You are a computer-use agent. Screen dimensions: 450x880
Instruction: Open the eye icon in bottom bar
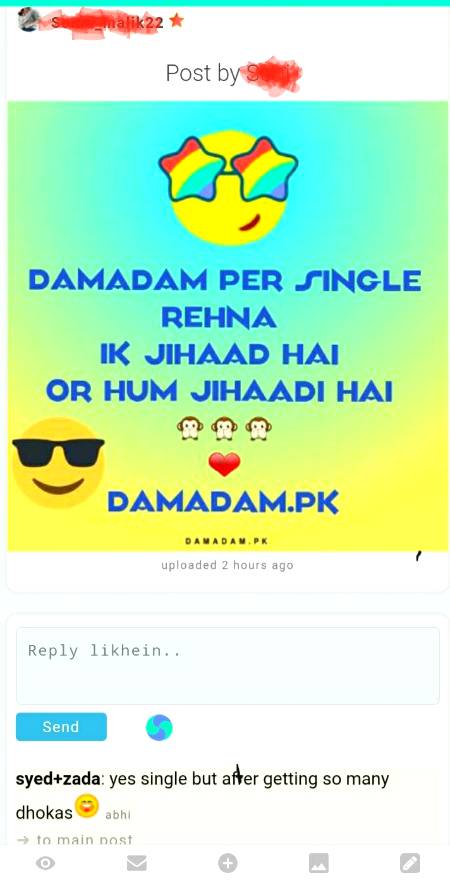click(45, 863)
